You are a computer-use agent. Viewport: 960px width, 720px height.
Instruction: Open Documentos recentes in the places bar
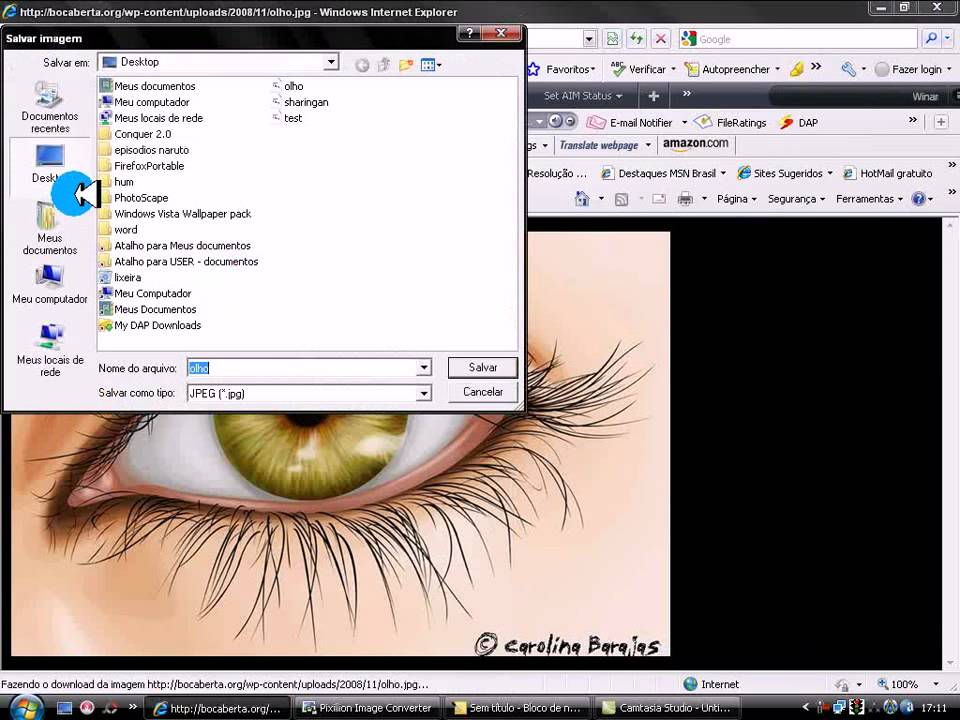pos(50,108)
